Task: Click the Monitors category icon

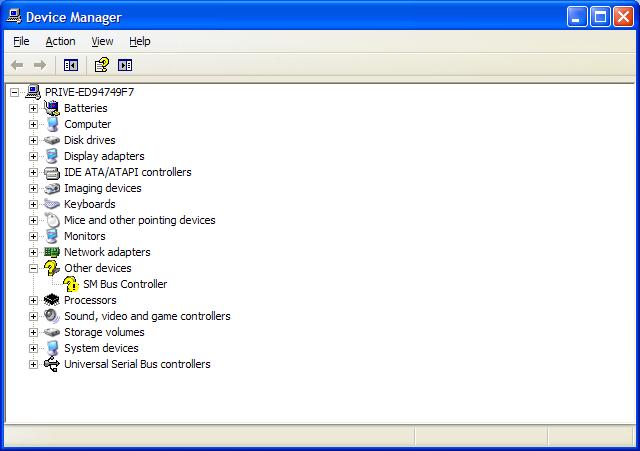Action: [52, 236]
